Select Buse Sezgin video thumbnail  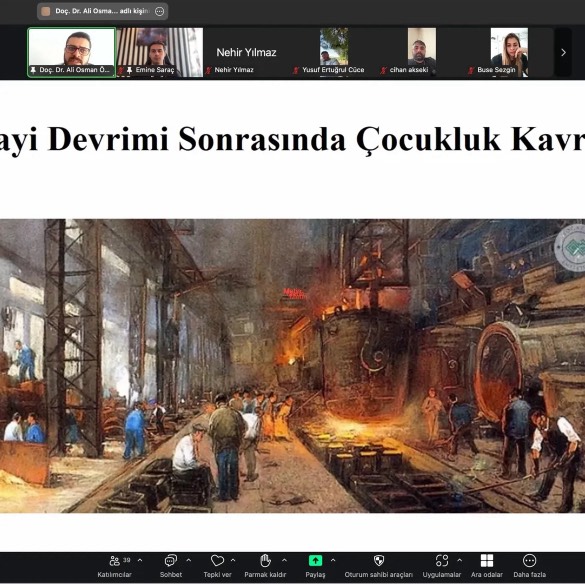pos(509,52)
